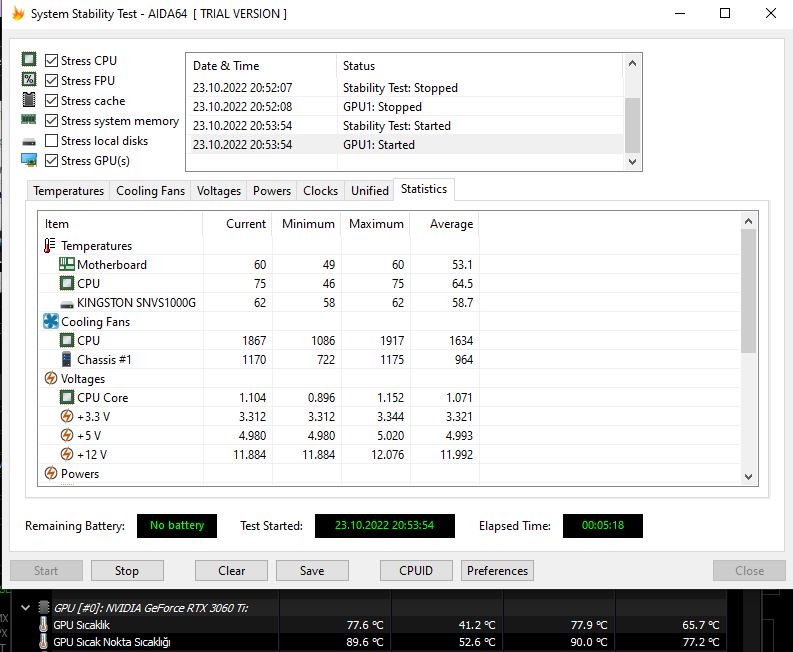This screenshot has width=793, height=652.
Task: Click the GPU Sıcaklık thermometer icon
Action: click(x=43, y=624)
